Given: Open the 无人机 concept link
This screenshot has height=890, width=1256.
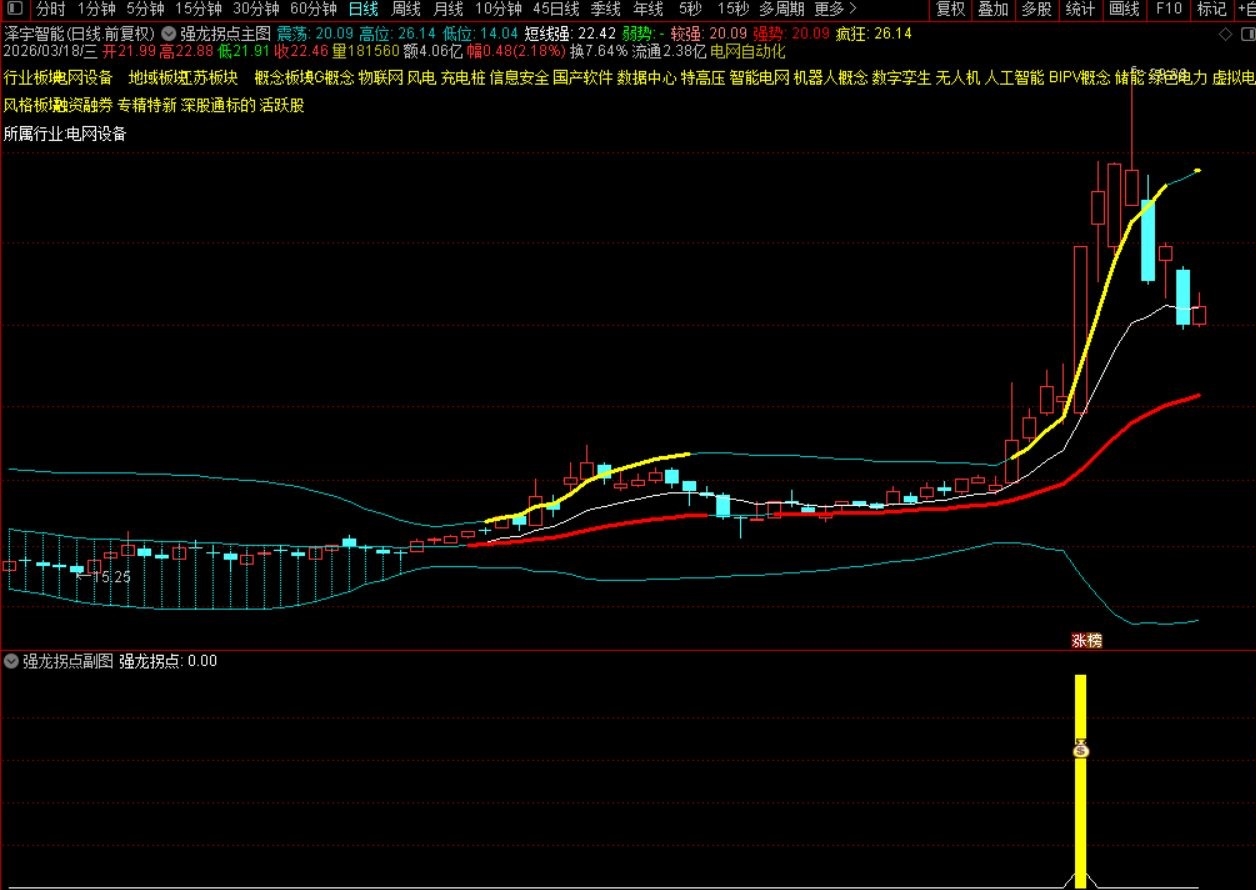Looking at the screenshot, I should point(957,78).
